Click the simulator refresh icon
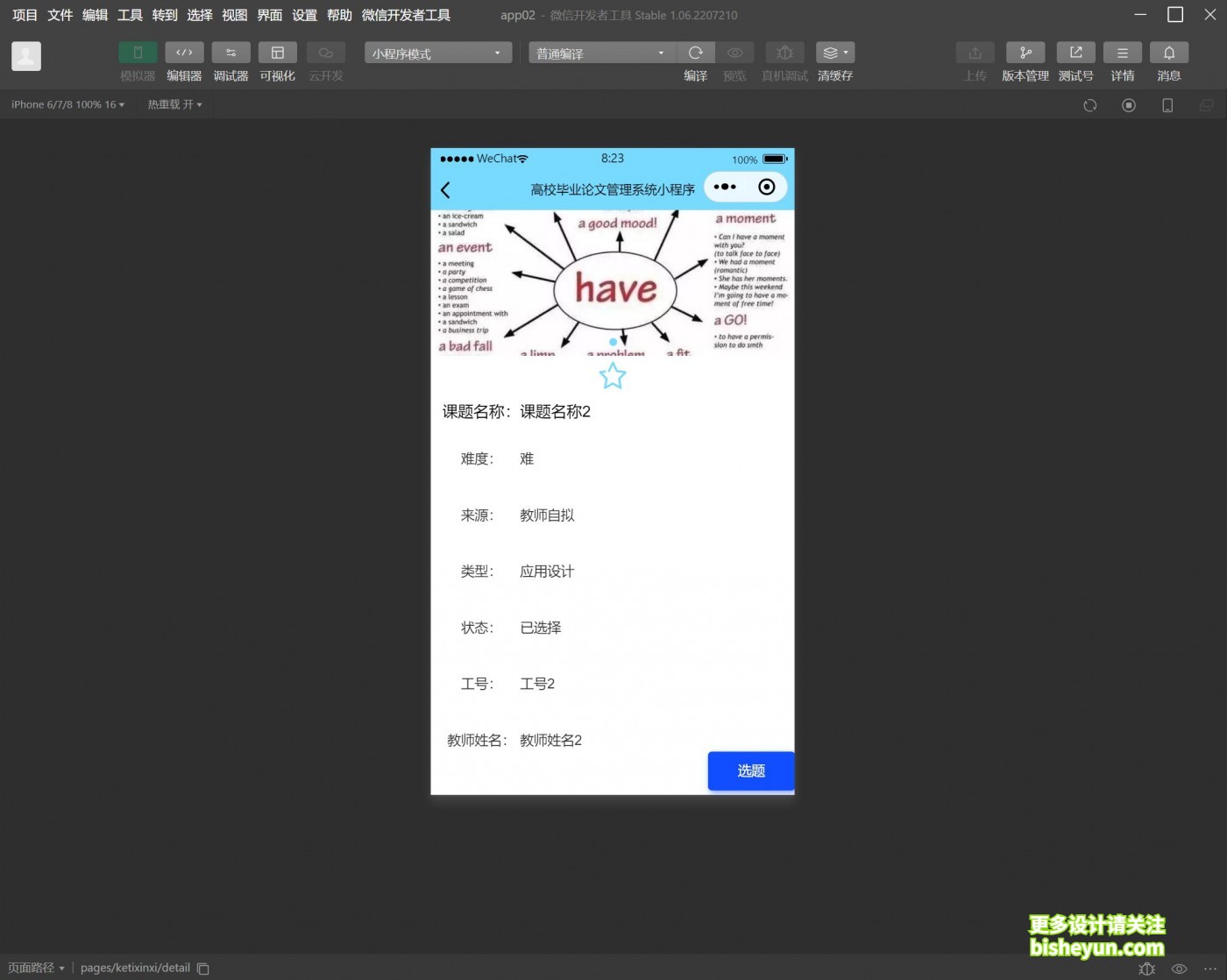The height and width of the screenshot is (980, 1227). point(1090,105)
